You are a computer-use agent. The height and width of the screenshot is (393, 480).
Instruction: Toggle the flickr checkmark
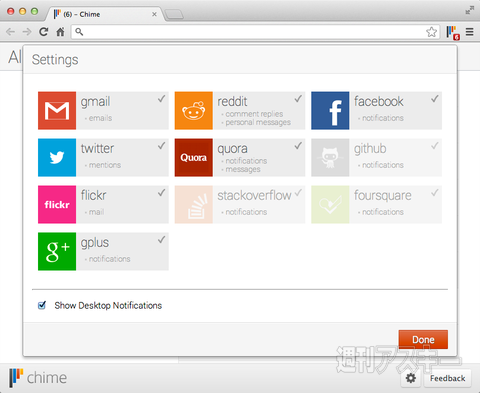pos(161,193)
